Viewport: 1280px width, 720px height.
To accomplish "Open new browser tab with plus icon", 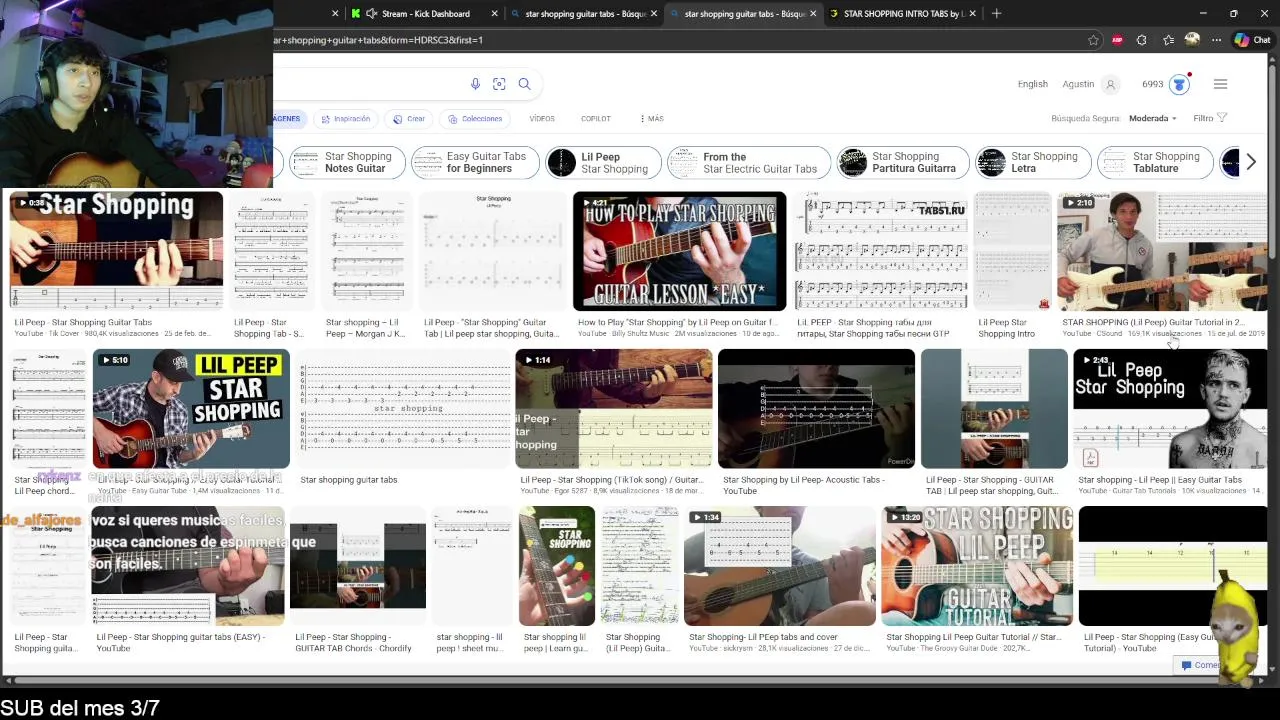I will [997, 13].
